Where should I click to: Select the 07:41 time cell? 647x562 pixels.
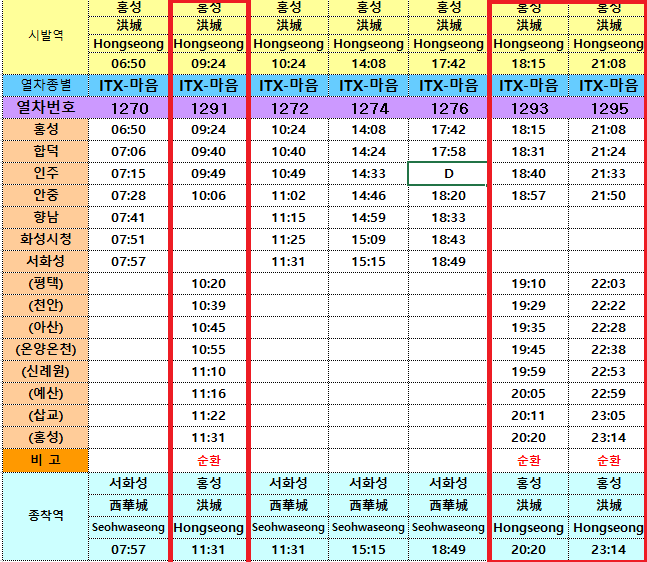129,217
